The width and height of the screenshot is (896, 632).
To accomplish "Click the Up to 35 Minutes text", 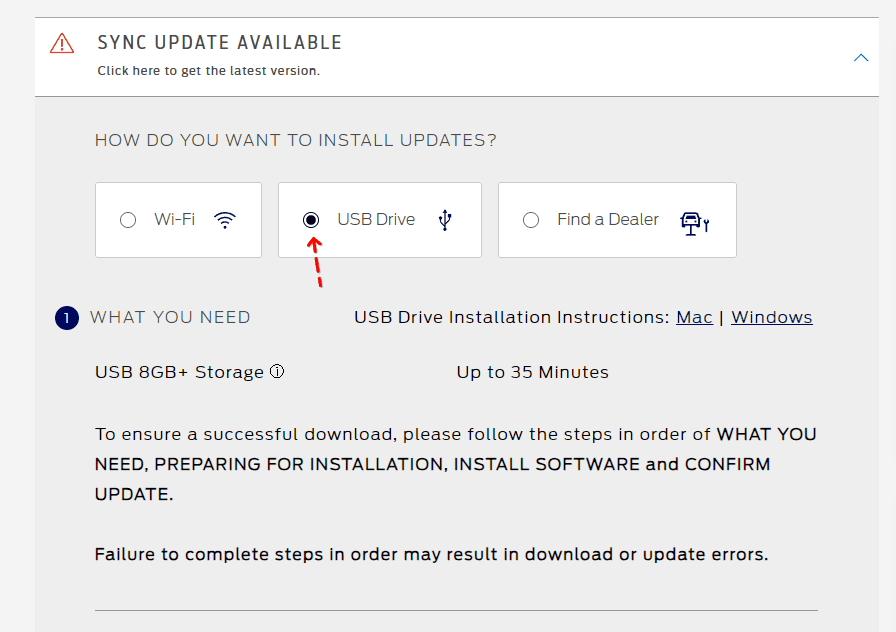I will pos(533,372).
